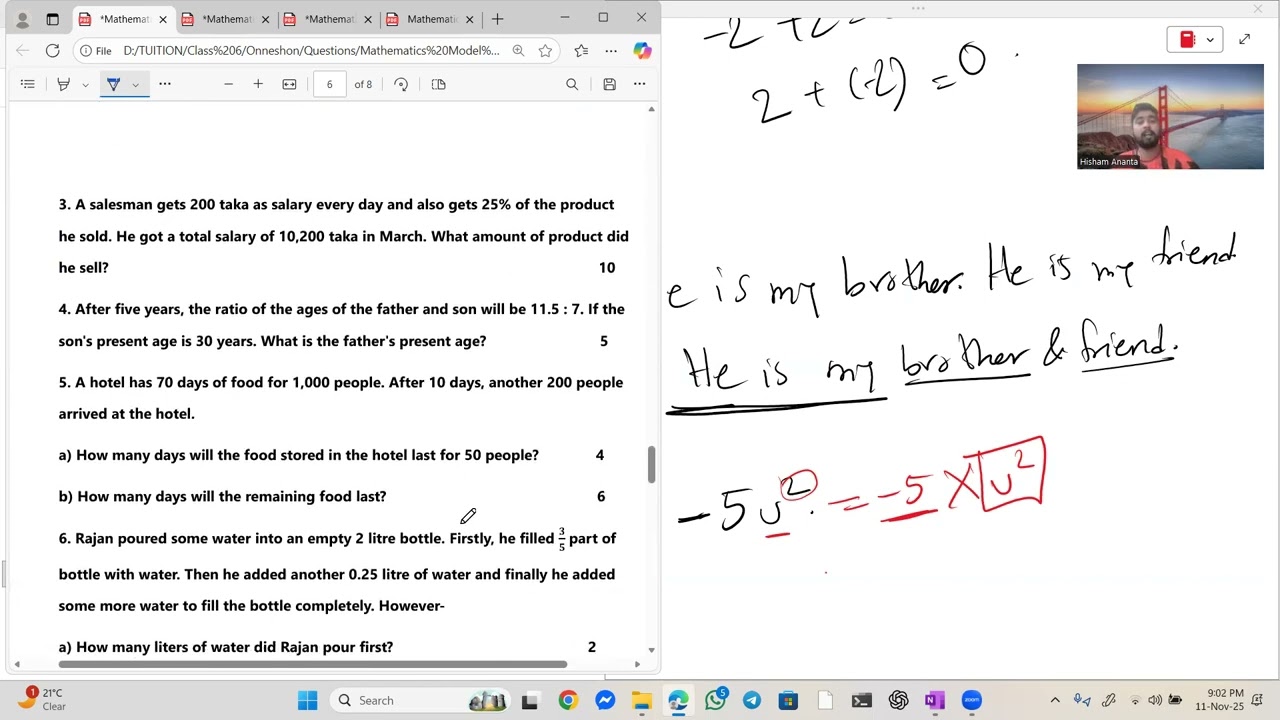1280x720 pixels.
Task: Click Hisham Ananta video thumbnail
Action: pyautogui.click(x=1170, y=117)
